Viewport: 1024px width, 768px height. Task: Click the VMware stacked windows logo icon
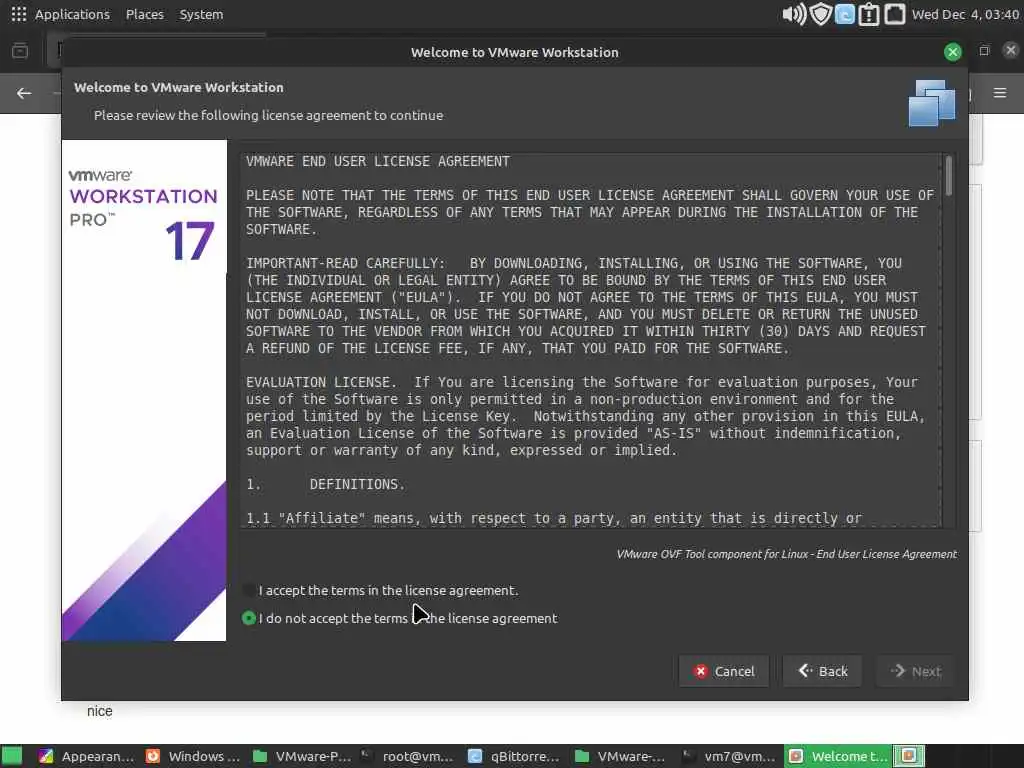coord(932,103)
